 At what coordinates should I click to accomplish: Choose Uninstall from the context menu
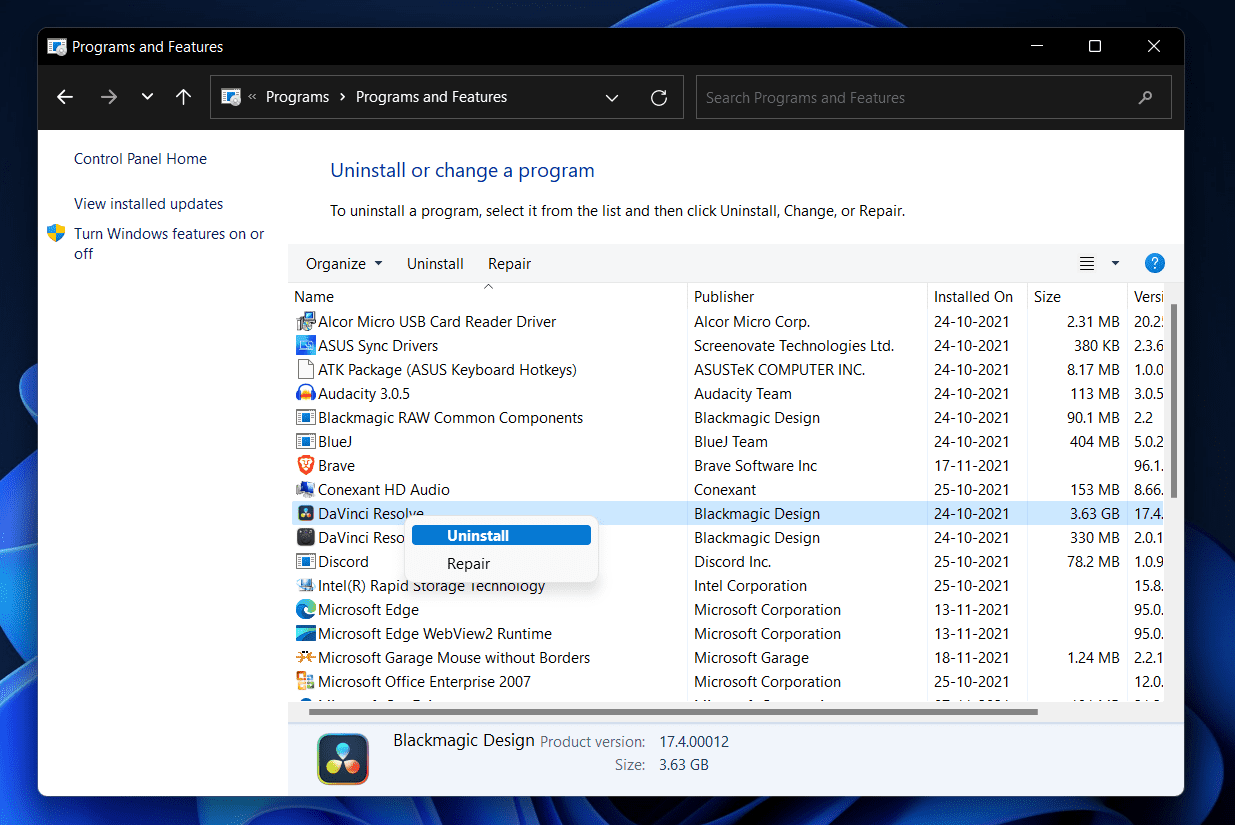pyautogui.click(x=501, y=536)
